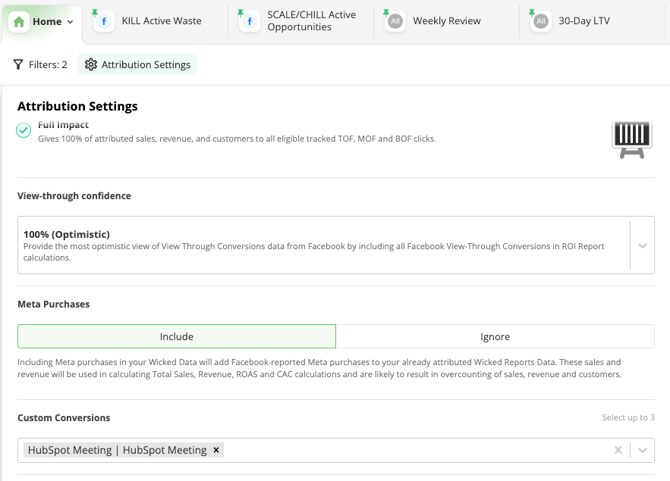Click the Facebook icon on KILL Active Waste
670x481 pixels.
103,21
